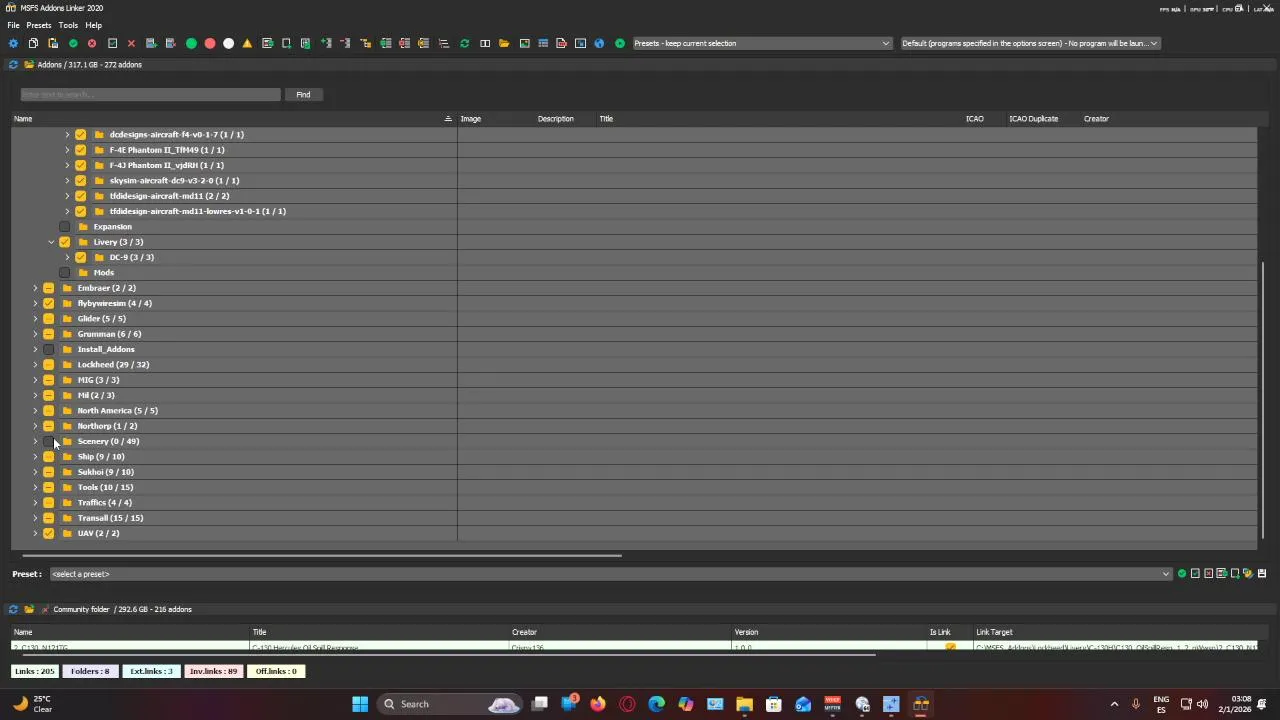
Task: Click the green refresh arrows toolbar icon
Action: tap(464, 43)
